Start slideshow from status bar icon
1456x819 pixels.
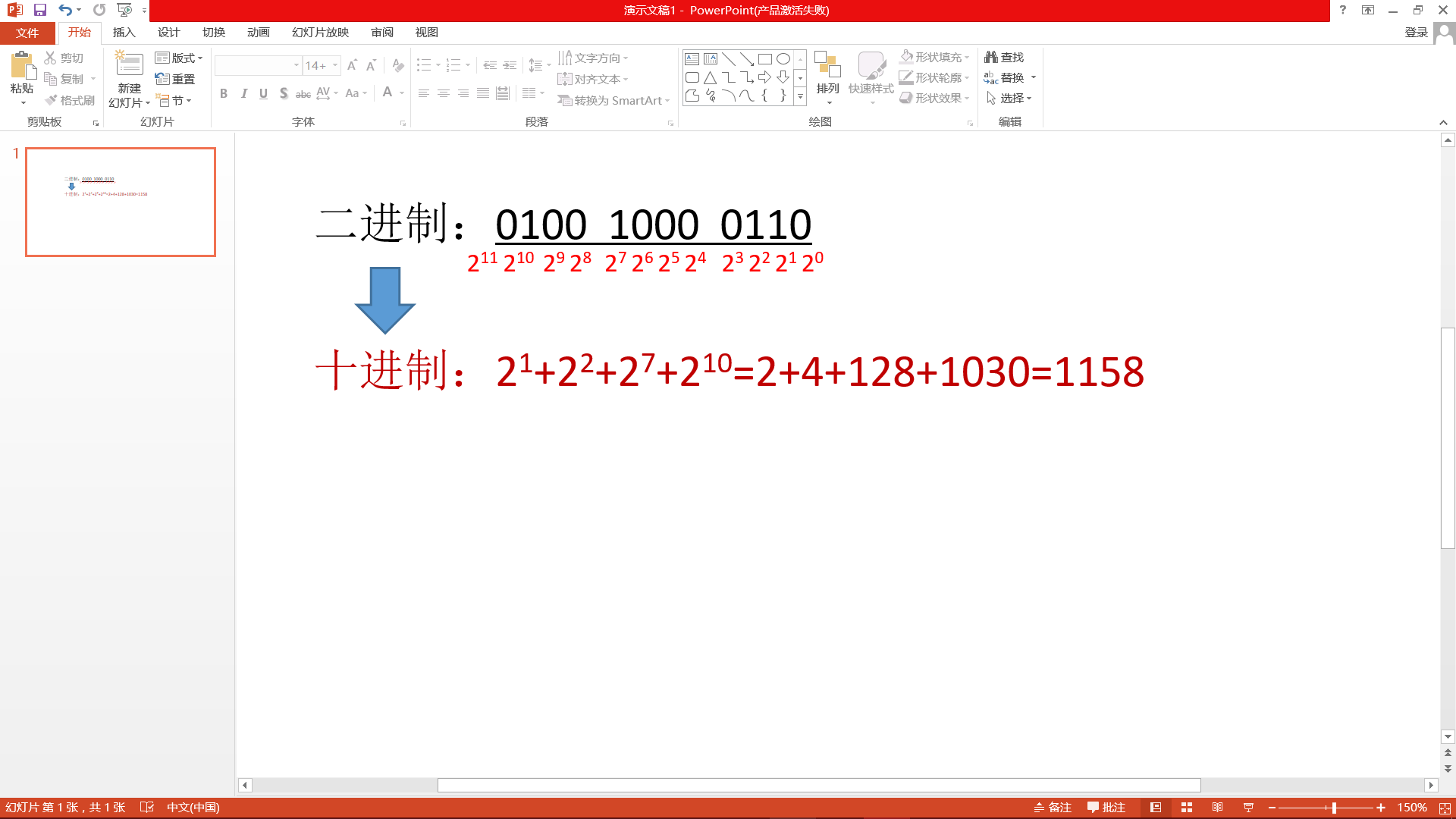[x=1248, y=808]
